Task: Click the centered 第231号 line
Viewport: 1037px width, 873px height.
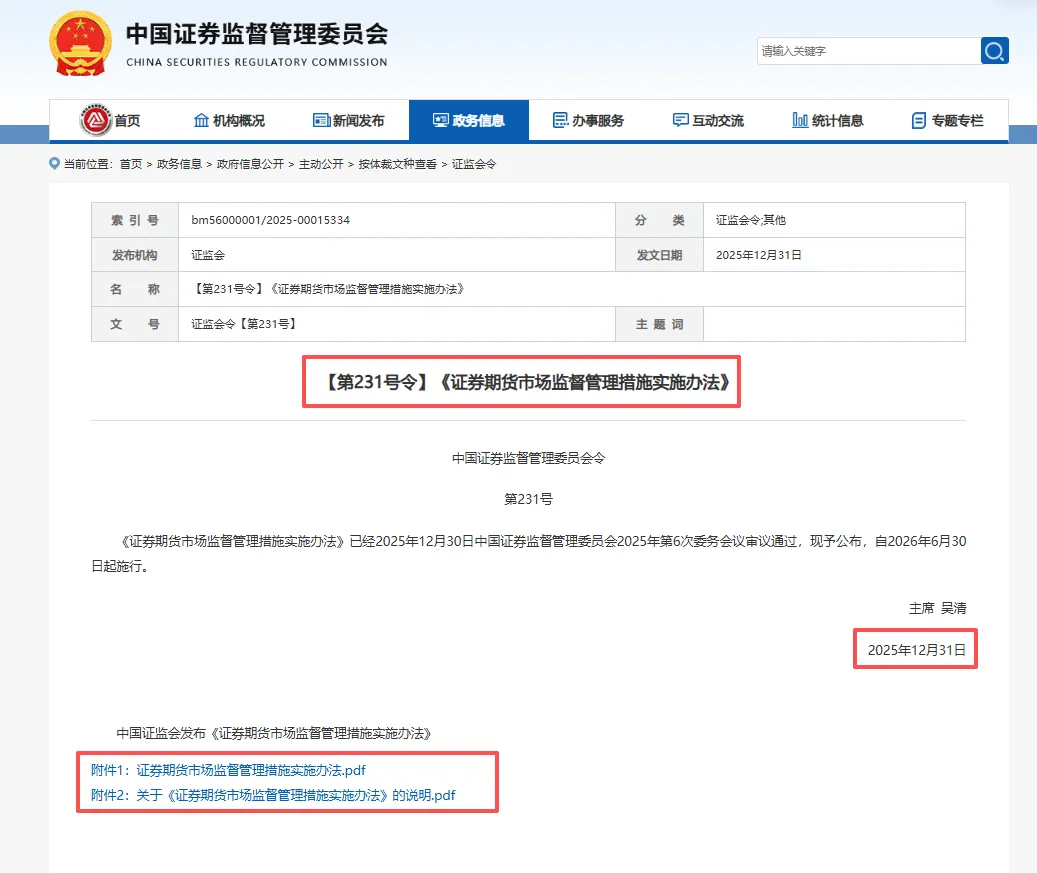Action: coord(528,499)
